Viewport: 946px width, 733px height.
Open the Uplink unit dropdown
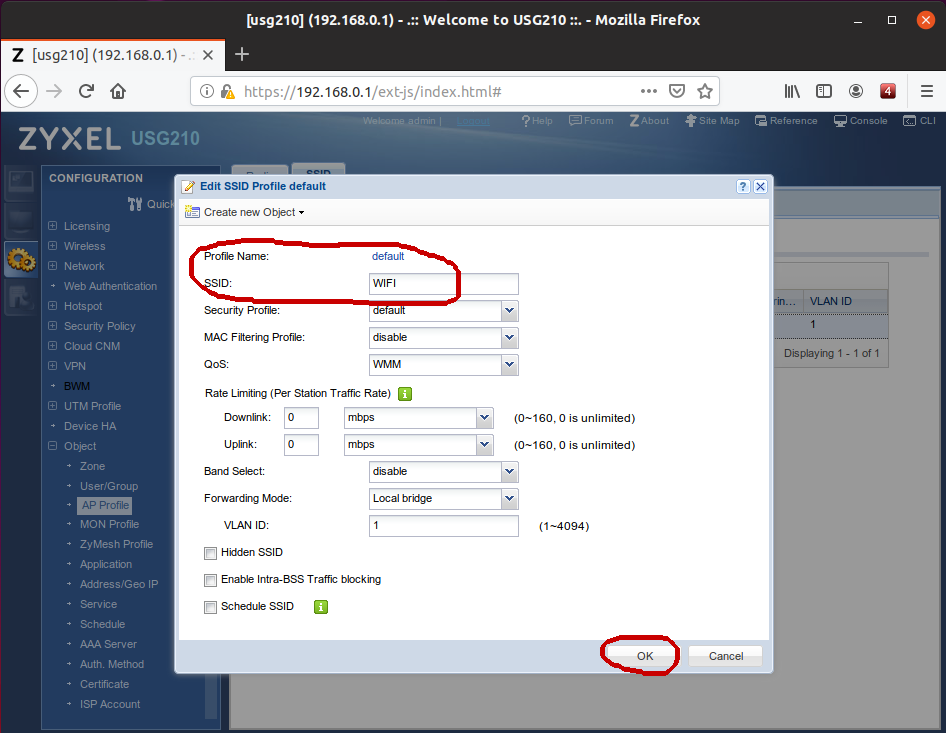484,445
